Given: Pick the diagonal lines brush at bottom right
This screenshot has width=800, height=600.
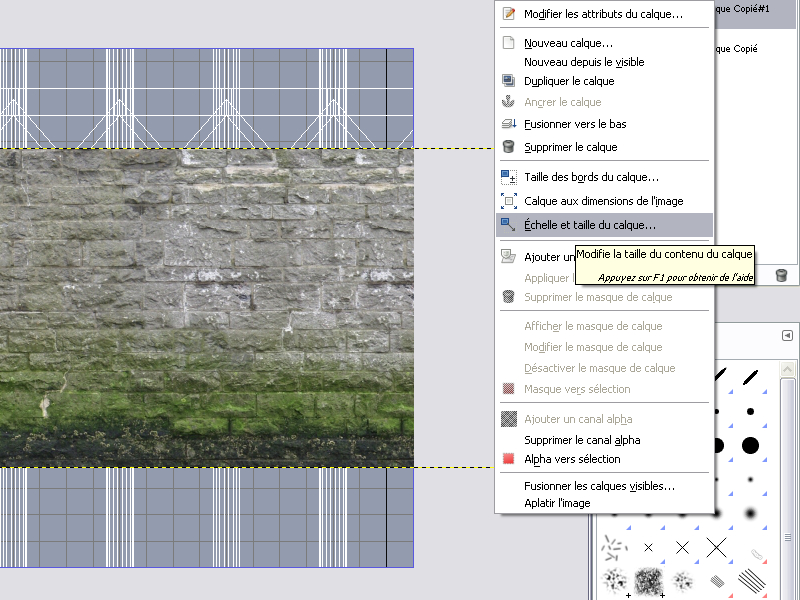Looking at the screenshot, I should 751,579.
